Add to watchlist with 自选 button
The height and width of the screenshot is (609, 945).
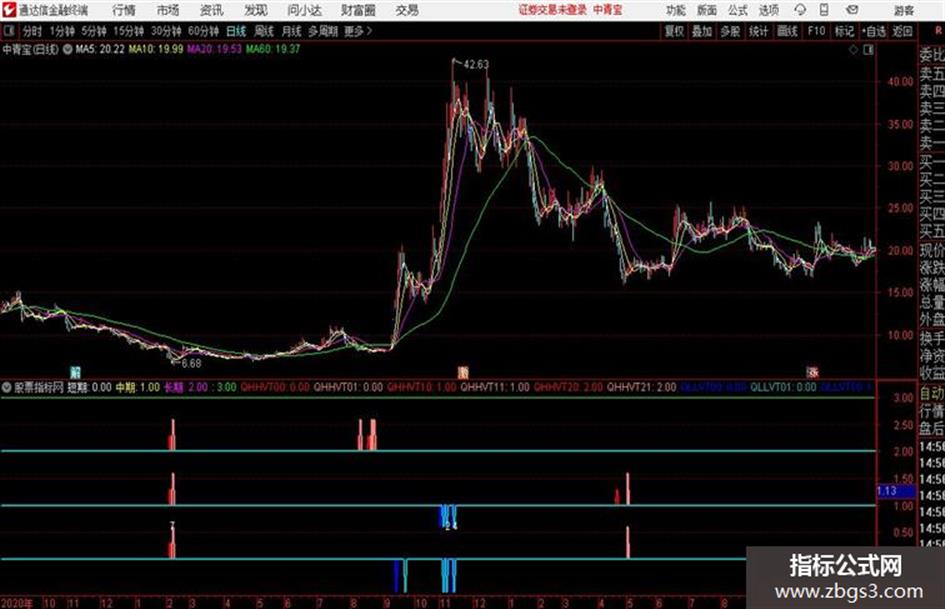tap(873, 31)
